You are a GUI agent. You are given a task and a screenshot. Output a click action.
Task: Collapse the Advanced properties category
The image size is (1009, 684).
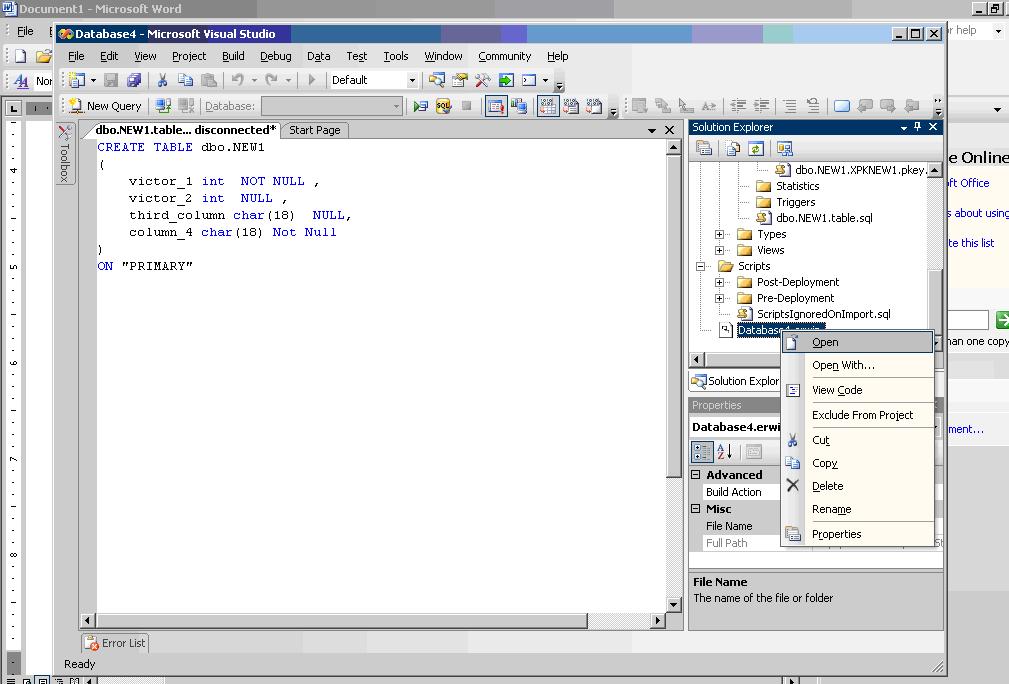696,475
